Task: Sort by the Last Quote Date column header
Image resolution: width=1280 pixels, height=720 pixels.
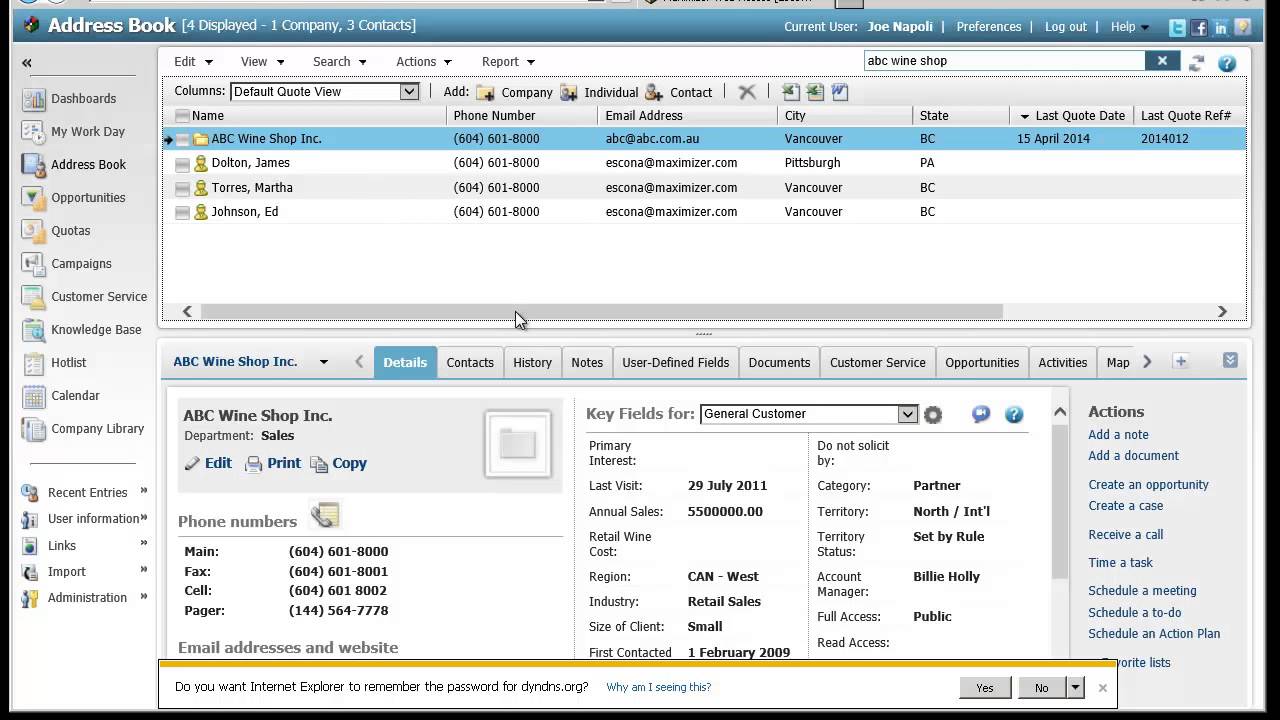Action: tap(1080, 116)
